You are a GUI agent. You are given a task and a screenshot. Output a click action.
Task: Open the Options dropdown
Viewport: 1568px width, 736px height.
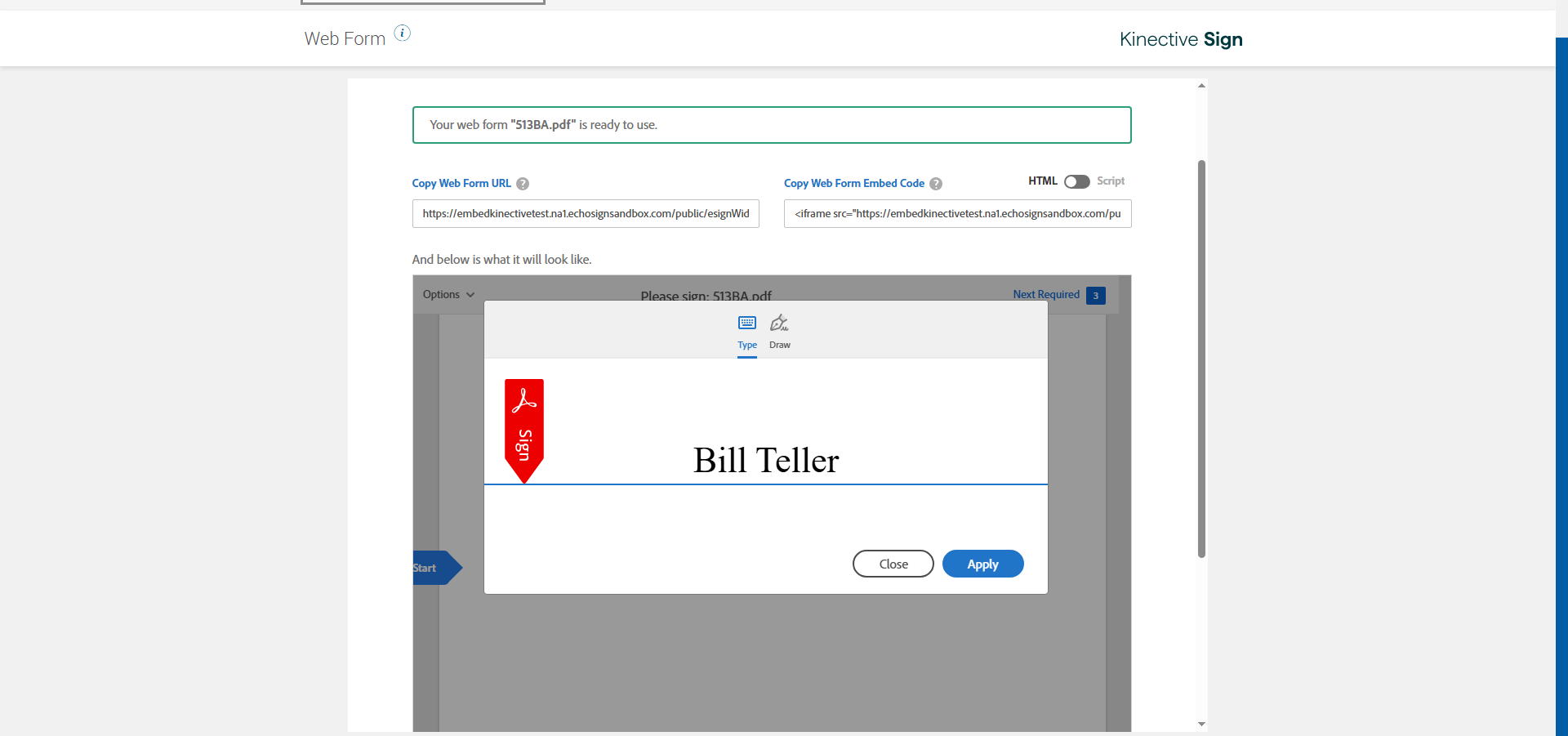tap(448, 295)
